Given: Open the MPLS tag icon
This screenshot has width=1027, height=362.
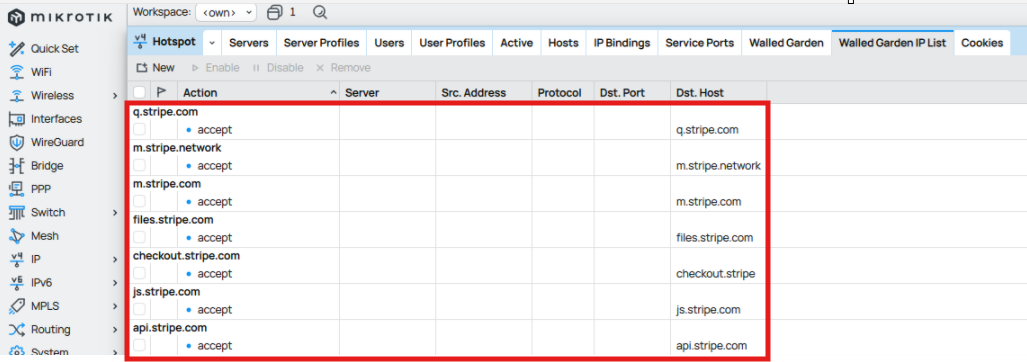Looking at the screenshot, I should [16, 306].
